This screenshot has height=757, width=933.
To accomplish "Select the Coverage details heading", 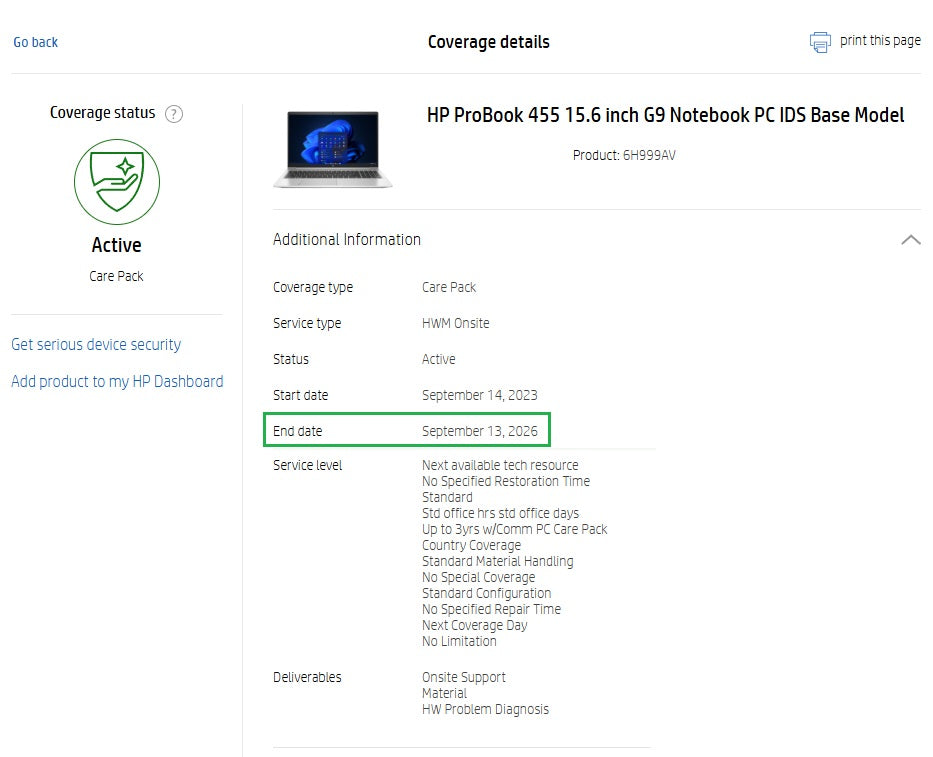I will [x=489, y=42].
